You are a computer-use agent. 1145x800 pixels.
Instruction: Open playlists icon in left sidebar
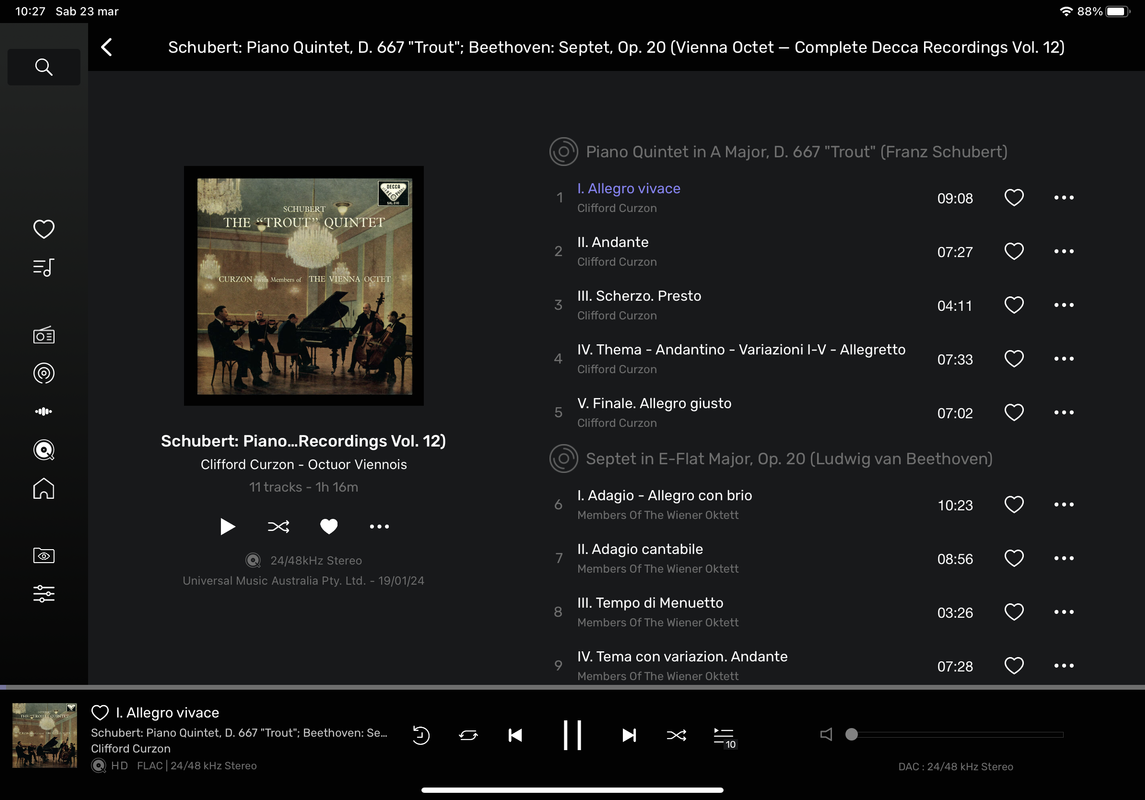[44, 268]
